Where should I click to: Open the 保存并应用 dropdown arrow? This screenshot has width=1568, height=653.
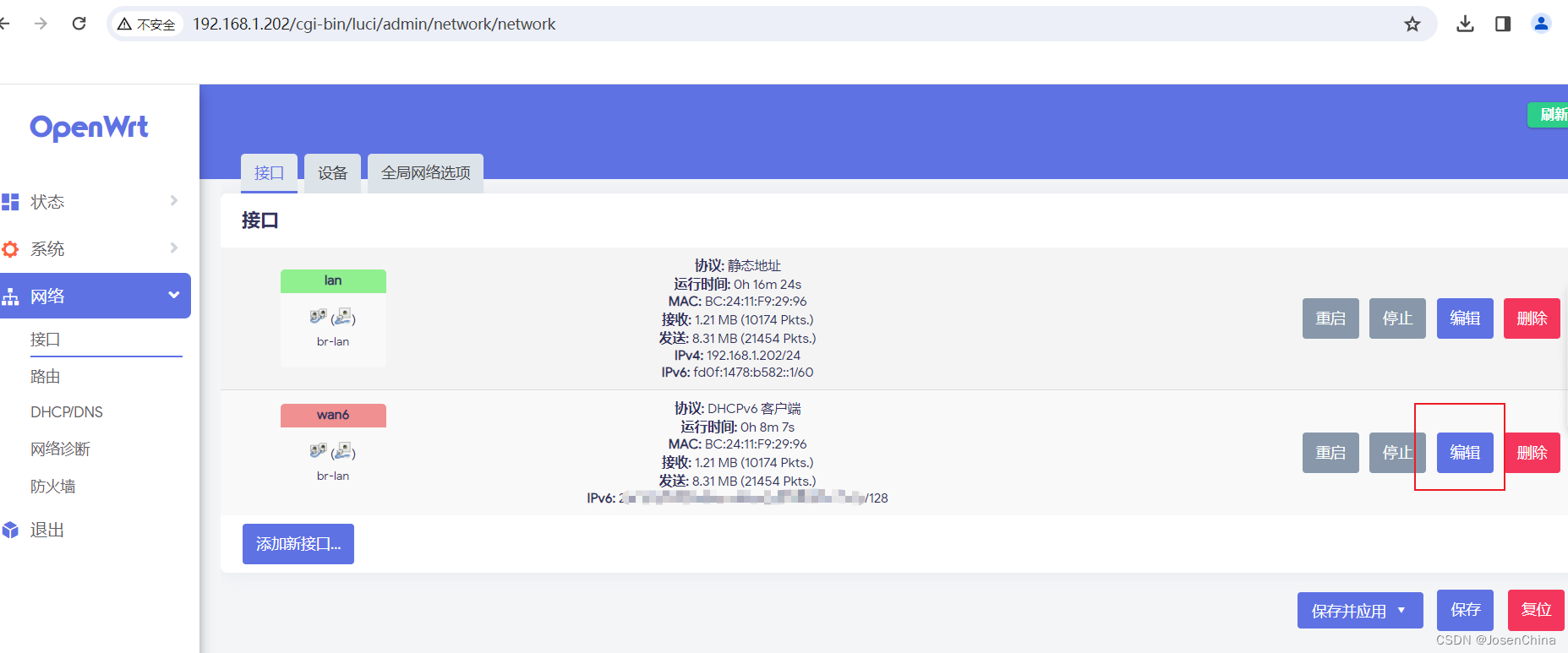tap(1401, 610)
